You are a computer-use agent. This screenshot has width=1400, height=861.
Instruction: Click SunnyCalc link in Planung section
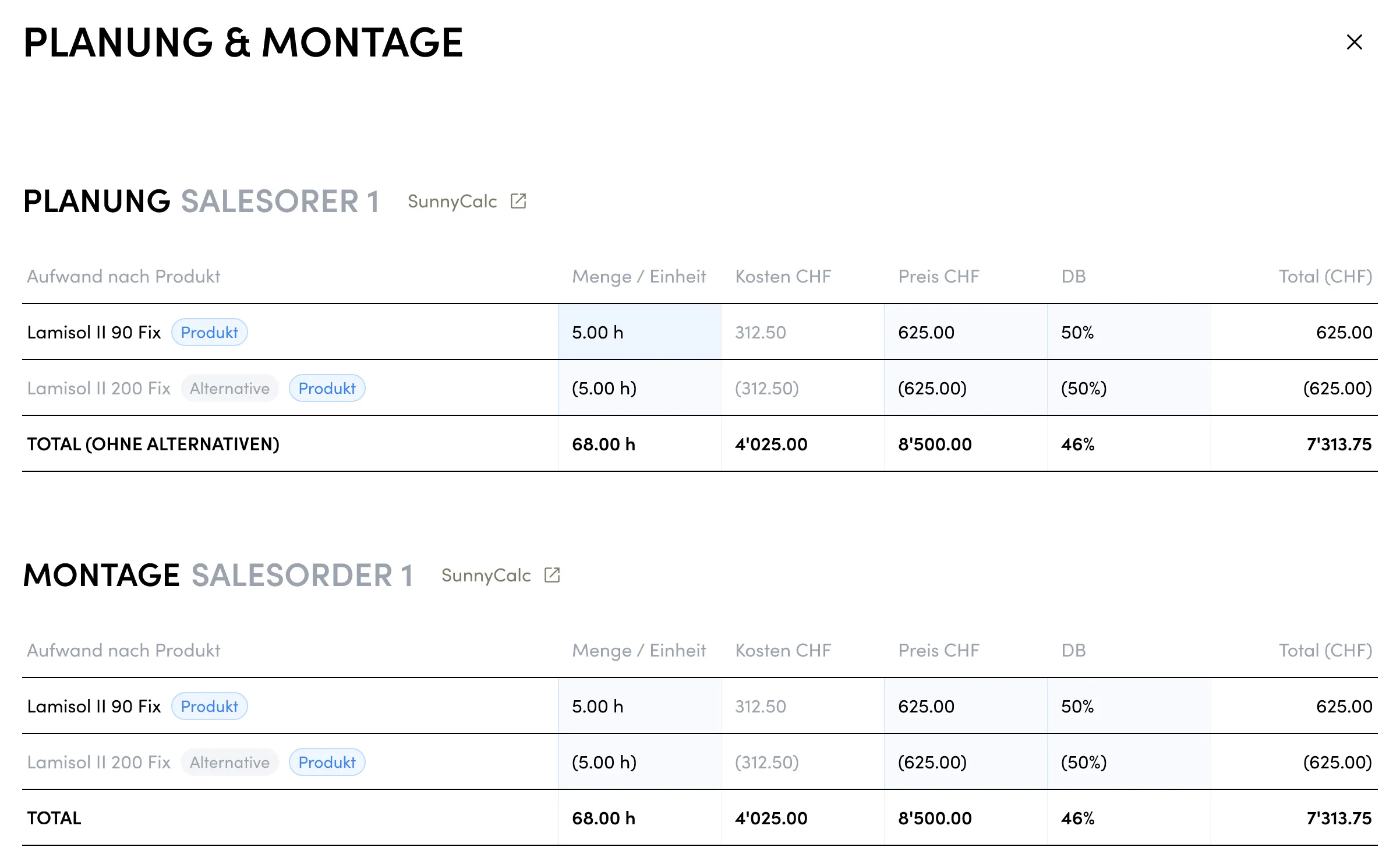click(452, 201)
